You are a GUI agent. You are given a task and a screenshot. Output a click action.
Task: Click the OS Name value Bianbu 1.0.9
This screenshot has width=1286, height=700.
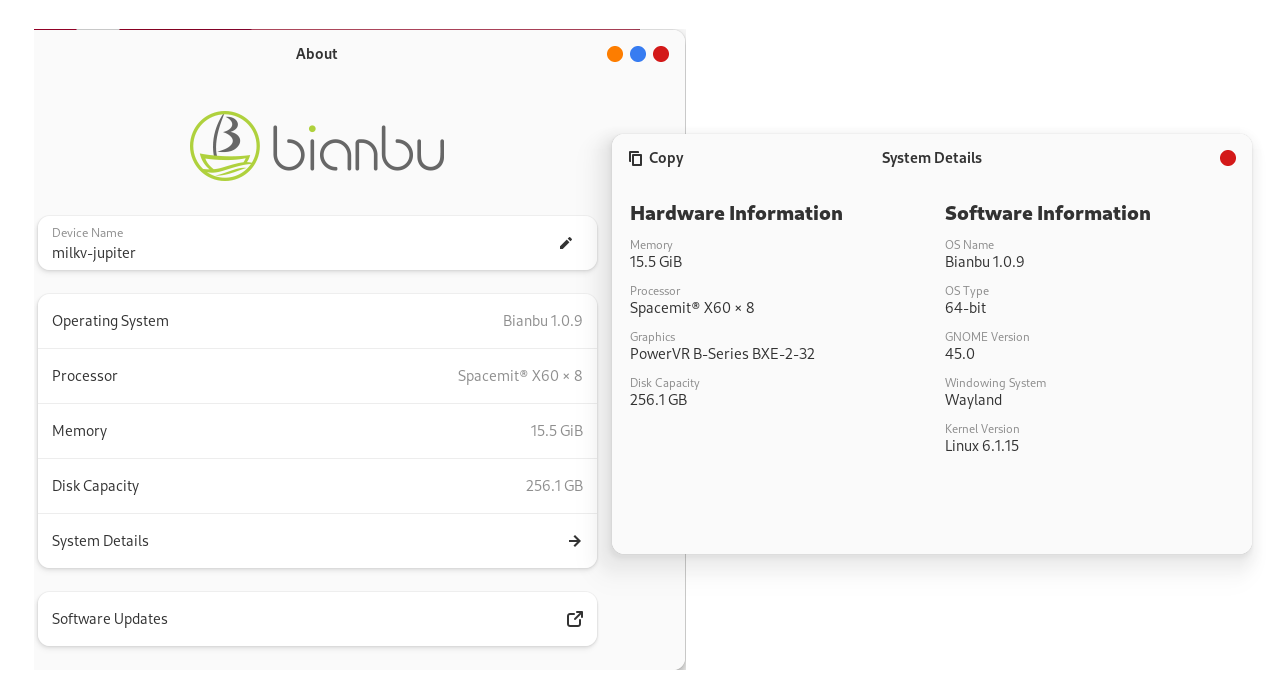point(985,262)
